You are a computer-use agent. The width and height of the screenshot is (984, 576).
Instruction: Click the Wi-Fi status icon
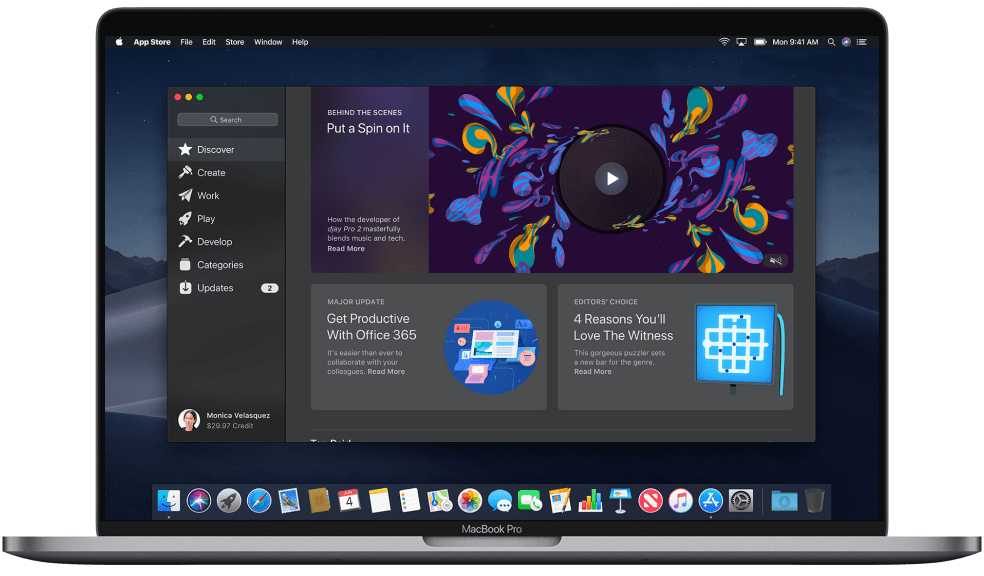pyautogui.click(x=724, y=42)
